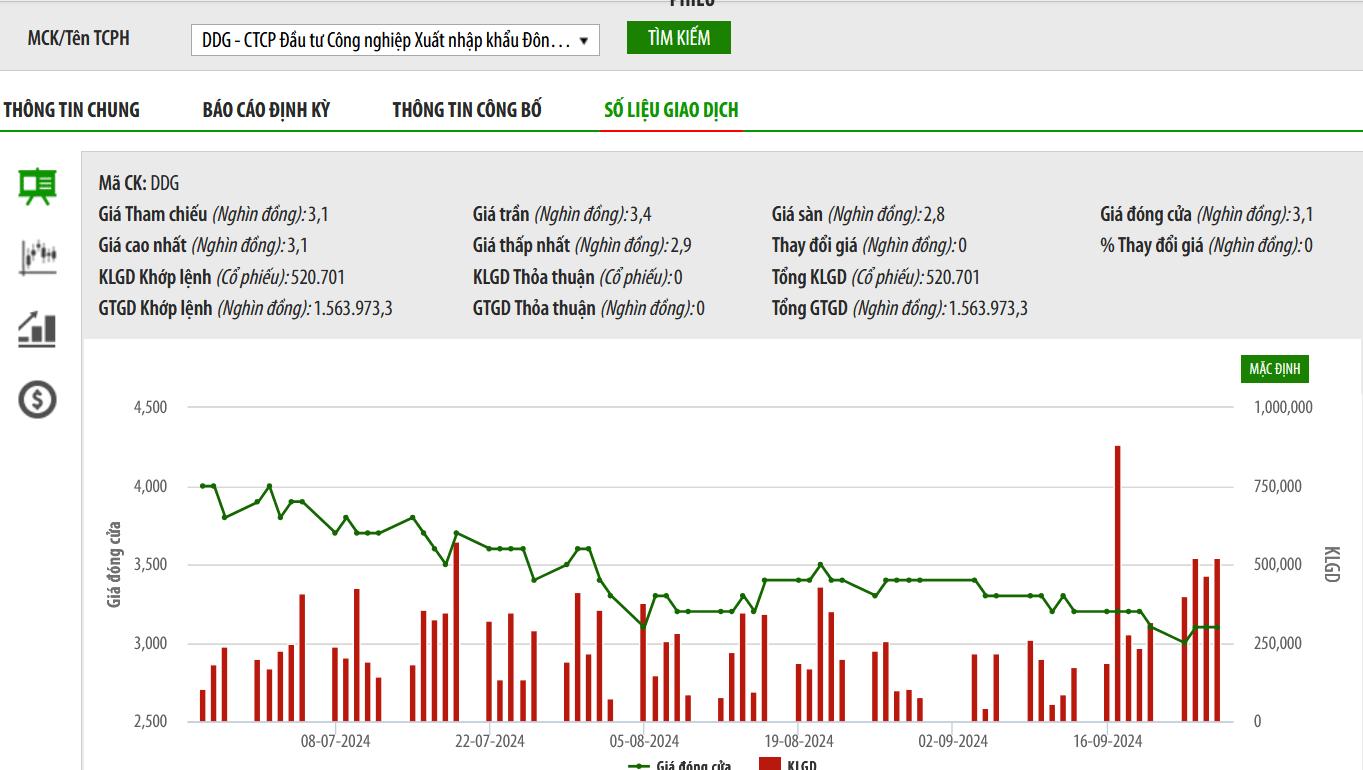Click the first data point on green line
1363x770 pixels.
[x=202, y=486]
